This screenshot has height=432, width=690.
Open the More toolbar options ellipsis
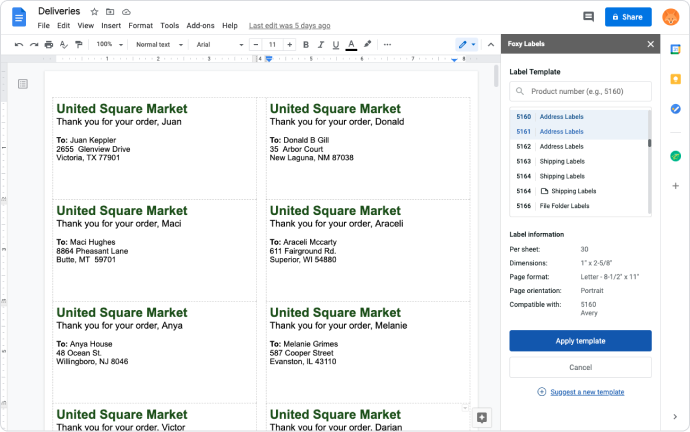pyautogui.click(x=387, y=44)
